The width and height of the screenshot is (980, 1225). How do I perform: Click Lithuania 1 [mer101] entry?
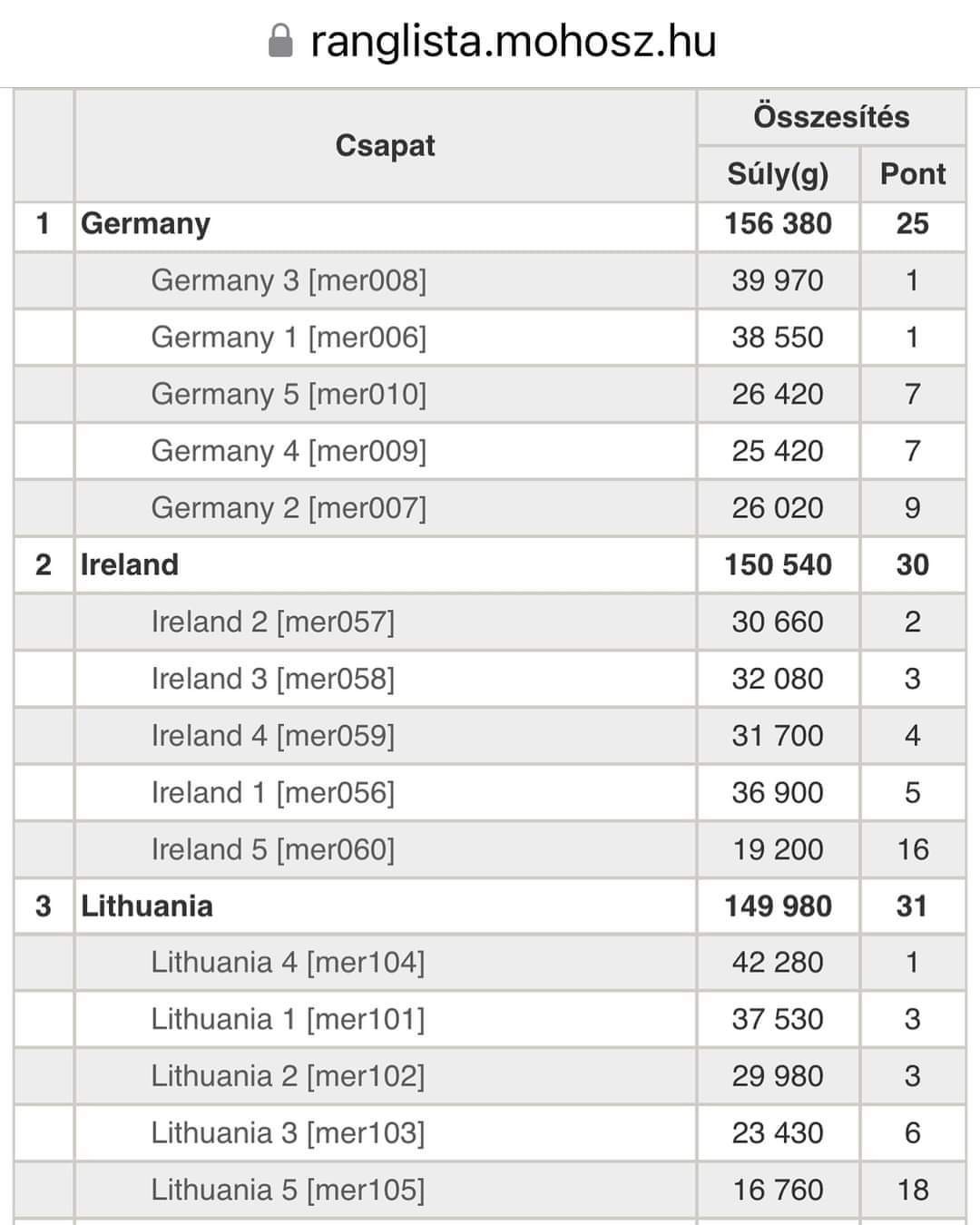pos(288,1019)
